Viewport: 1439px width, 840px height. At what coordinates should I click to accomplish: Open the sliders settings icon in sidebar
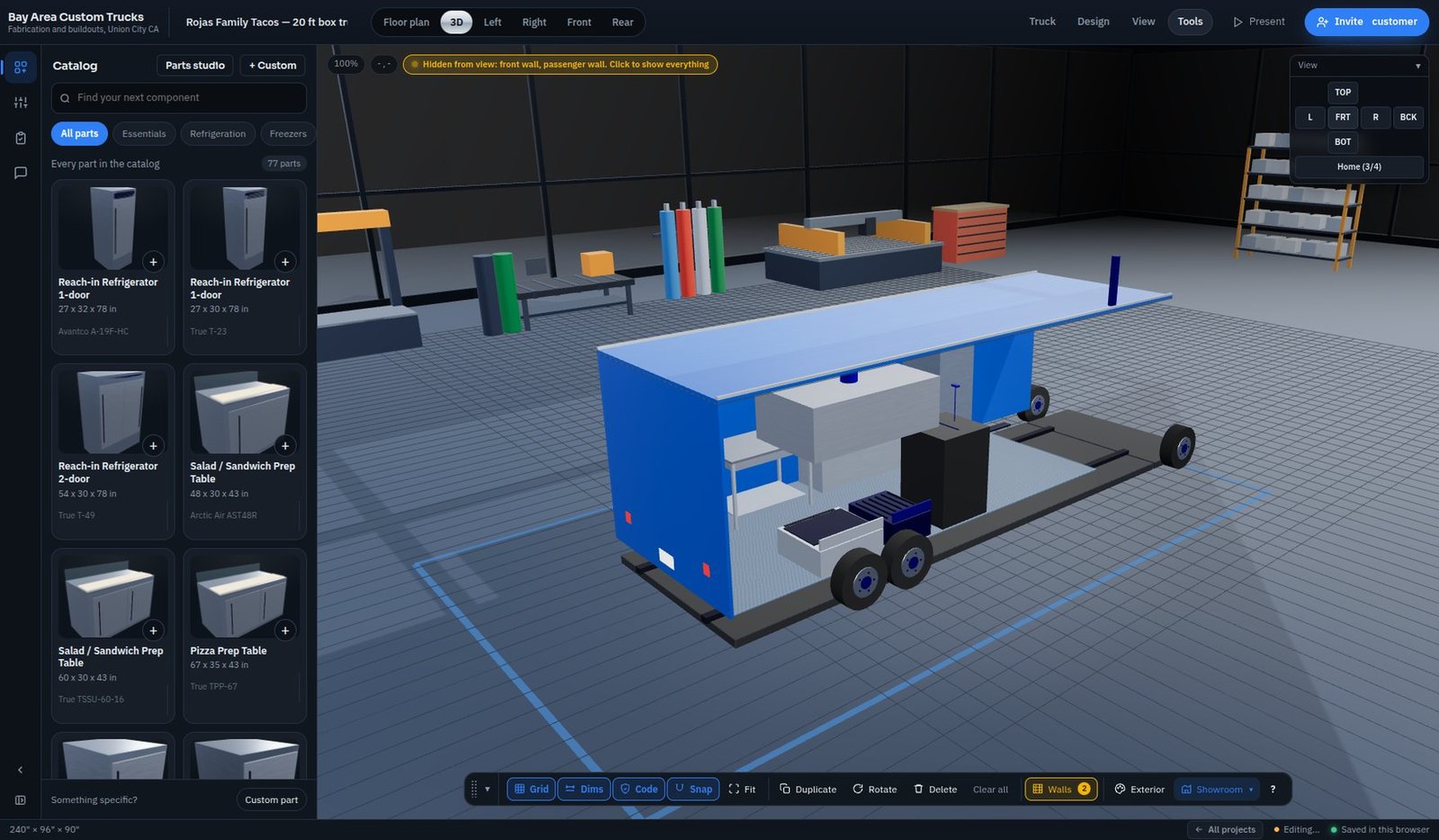click(21, 103)
